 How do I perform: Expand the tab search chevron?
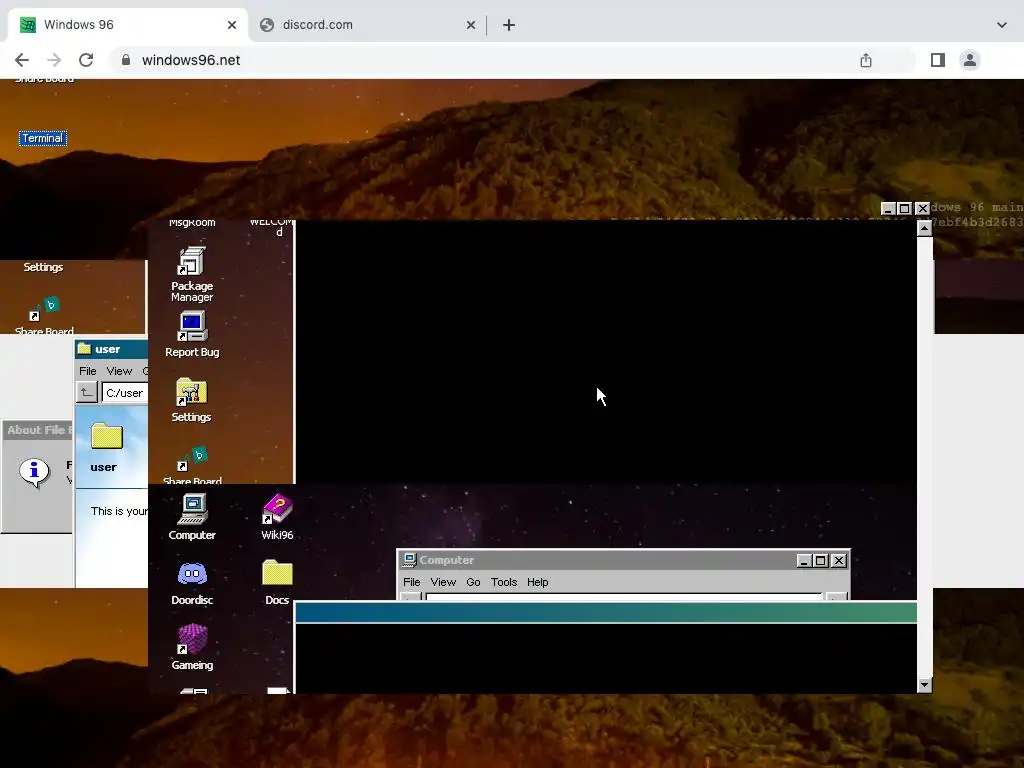click(x=1002, y=25)
